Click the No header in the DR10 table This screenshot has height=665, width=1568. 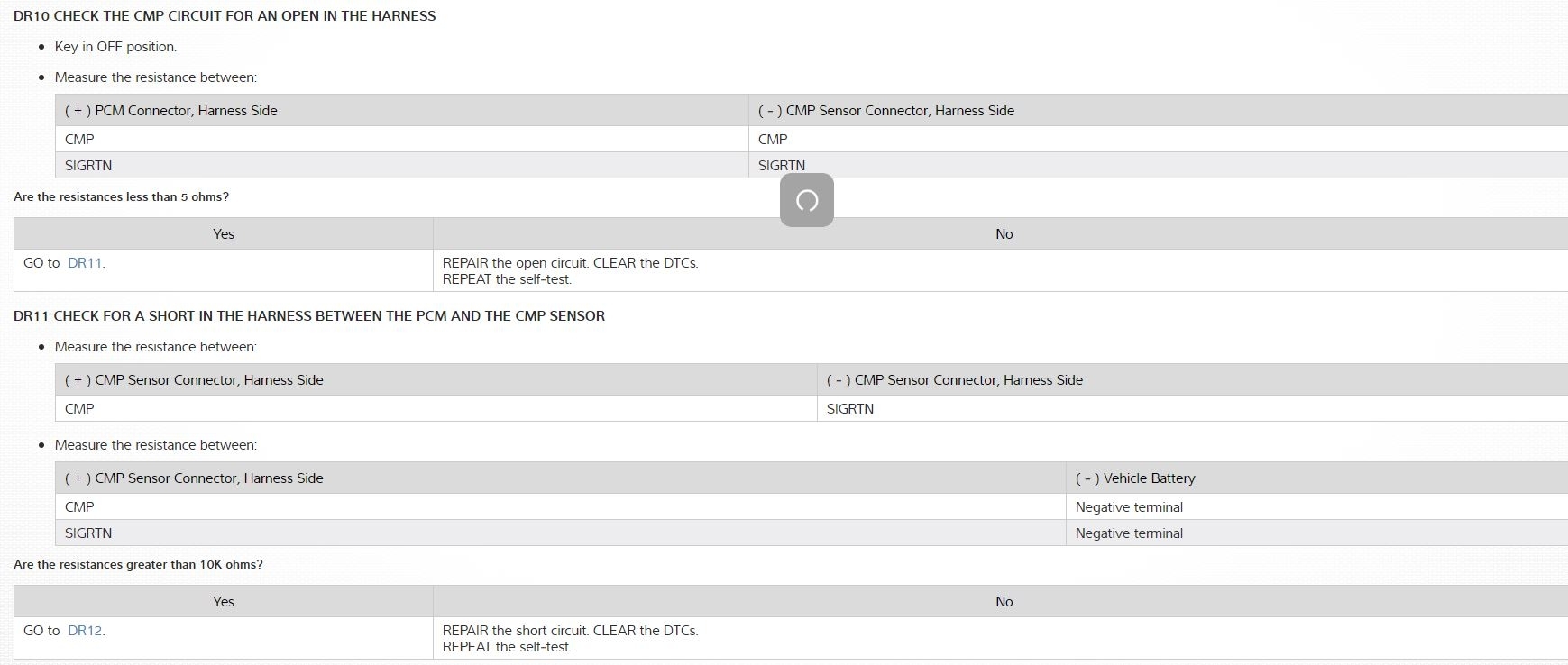pyautogui.click(x=1004, y=234)
